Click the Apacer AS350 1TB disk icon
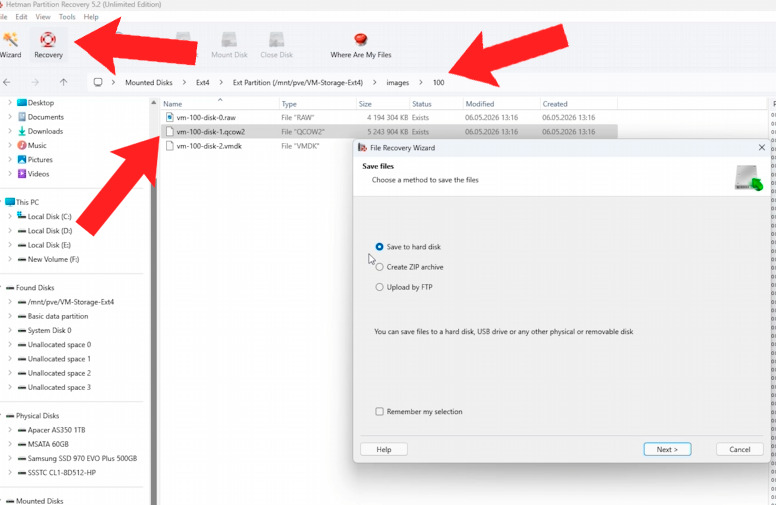The width and height of the screenshot is (776, 505). click(x=22, y=430)
